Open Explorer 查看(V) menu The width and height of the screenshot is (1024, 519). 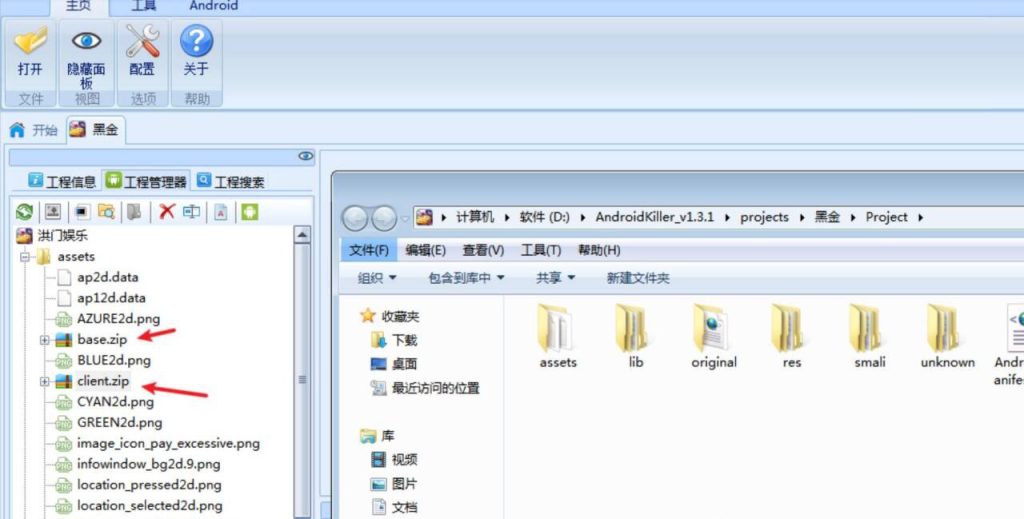click(x=483, y=251)
